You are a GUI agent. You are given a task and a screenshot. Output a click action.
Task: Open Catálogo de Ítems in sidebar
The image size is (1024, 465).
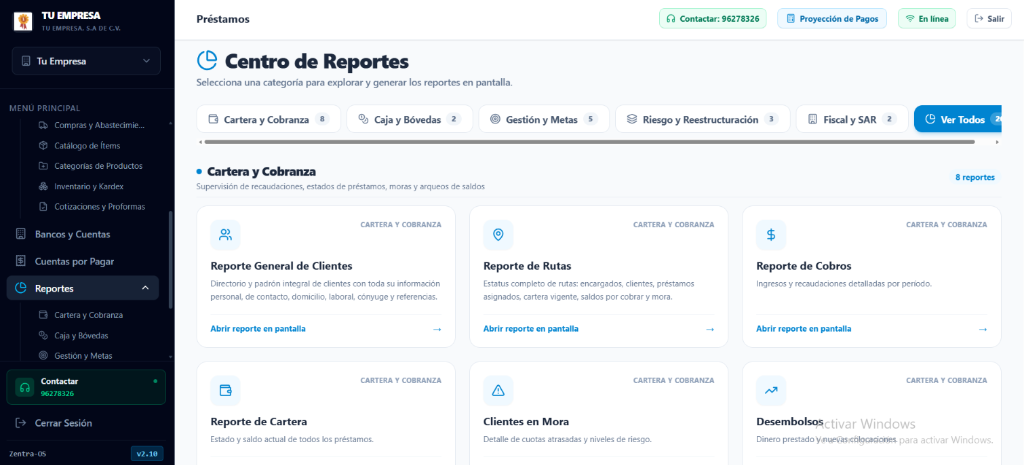coord(88,146)
